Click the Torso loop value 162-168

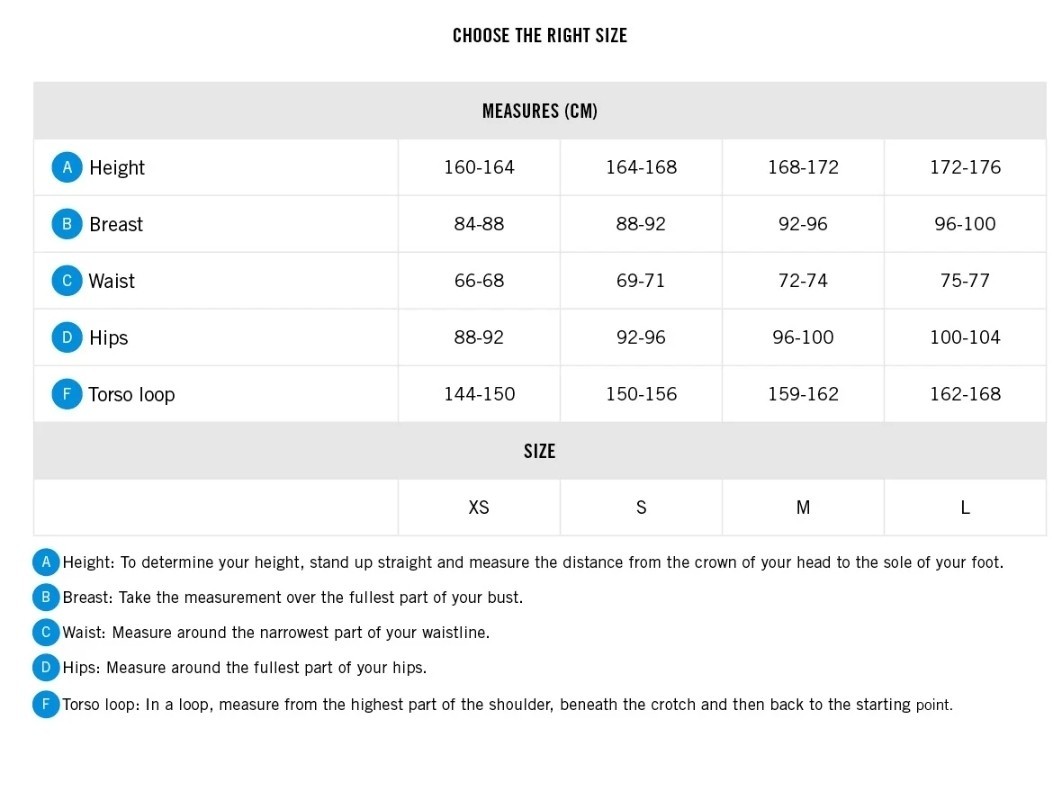[965, 394]
